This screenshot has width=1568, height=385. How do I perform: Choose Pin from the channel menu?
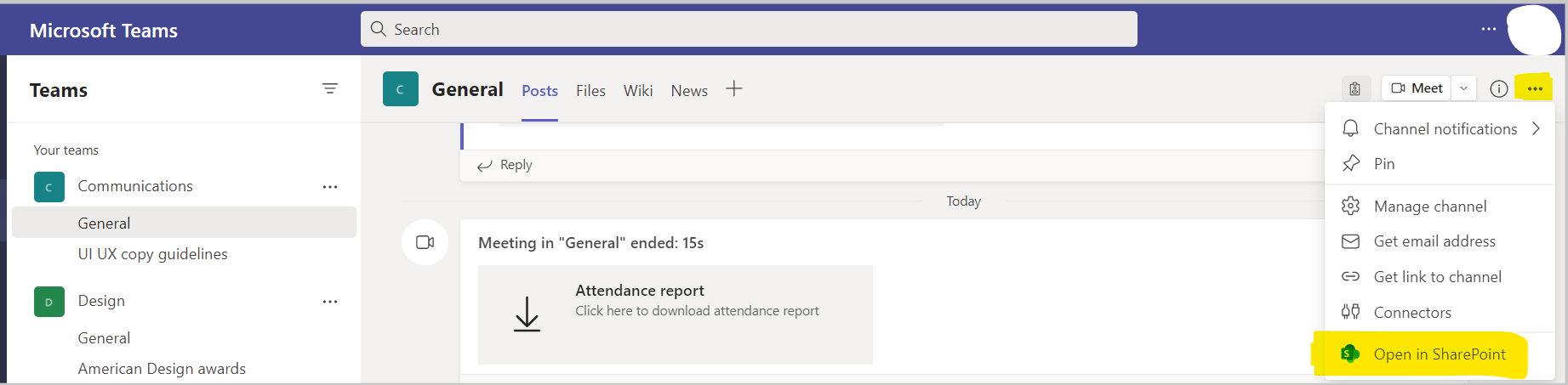coord(1442,163)
